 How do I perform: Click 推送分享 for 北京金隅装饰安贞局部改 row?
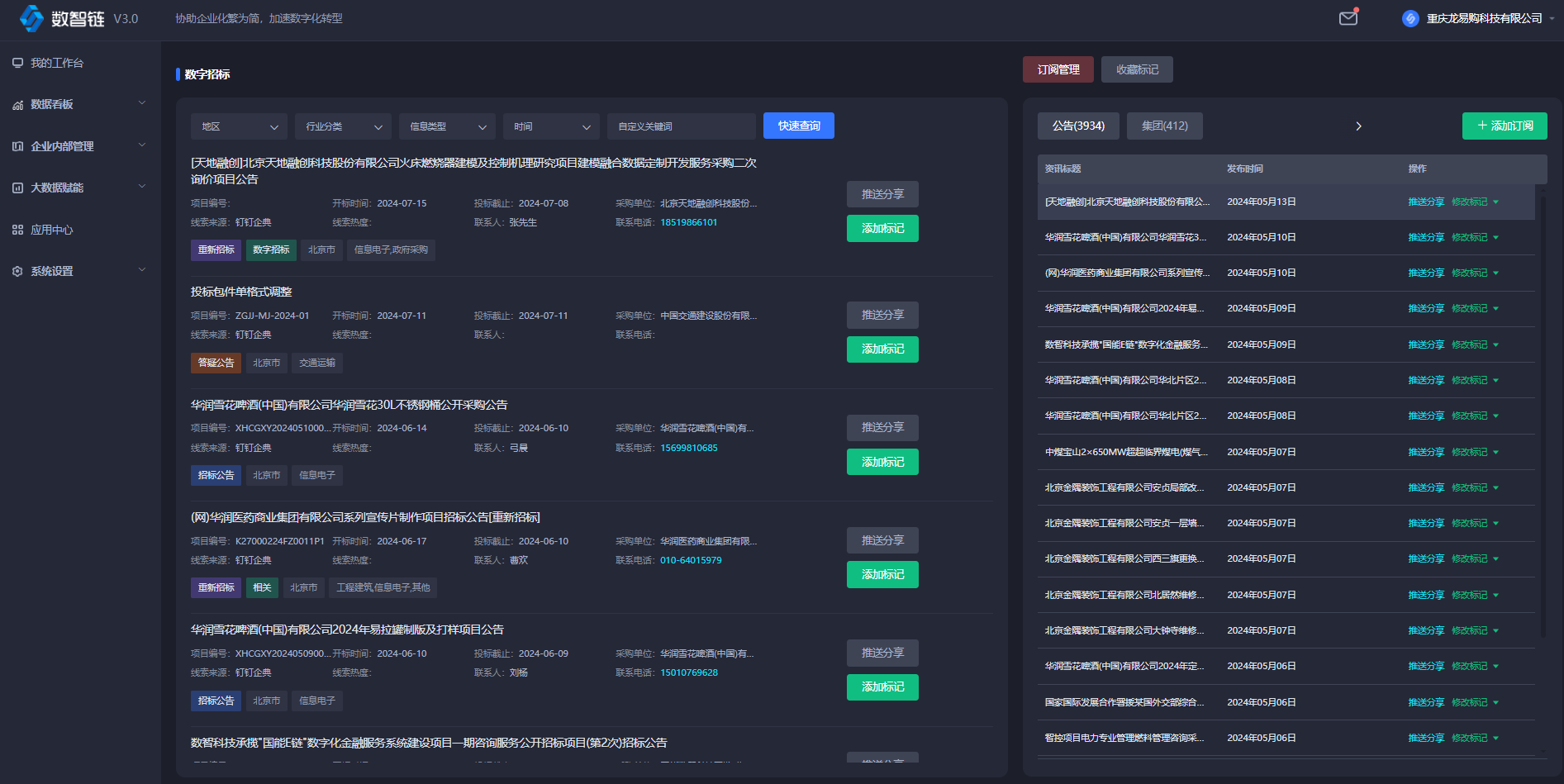(x=1426, y=488)
